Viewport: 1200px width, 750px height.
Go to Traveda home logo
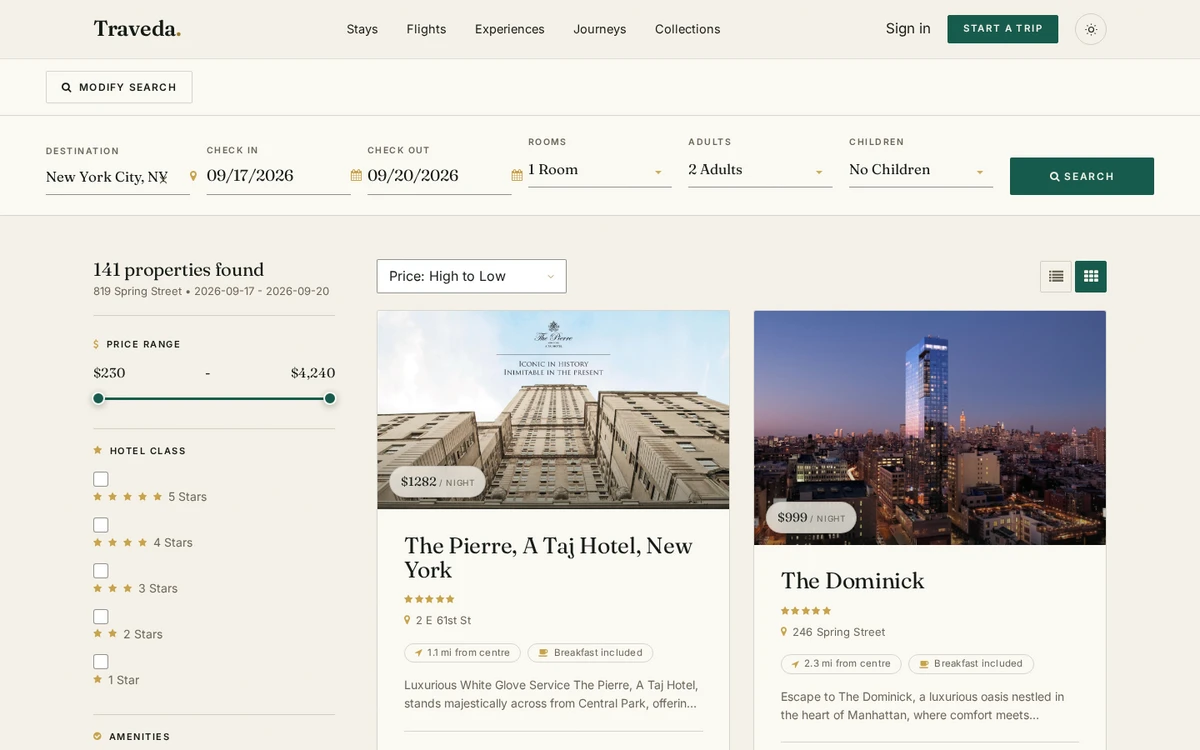[x=137, y=29]
